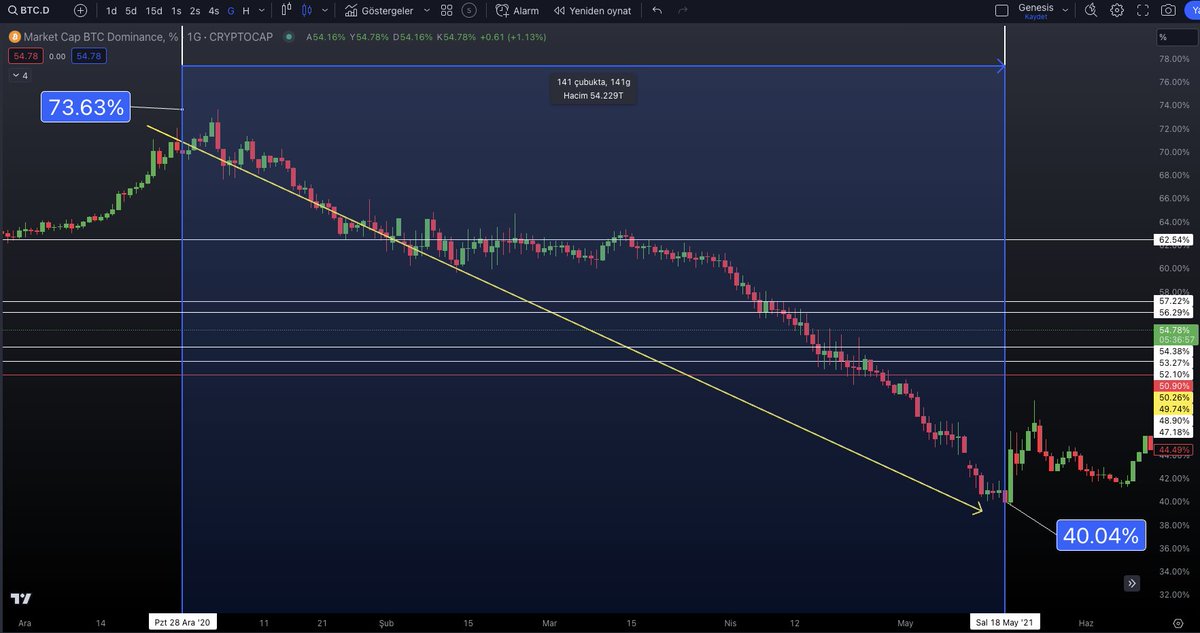Image resolution: width=1200 pixels, height=633 pixels.
Task: Click the 48.90% price line label
Action: point(1174,421)
